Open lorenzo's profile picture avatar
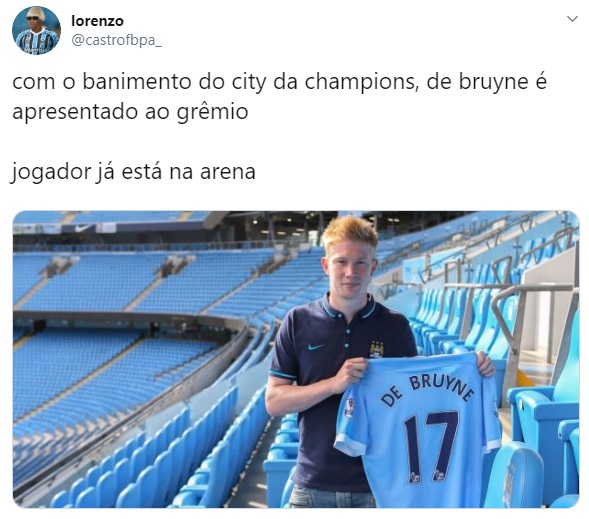 tap(36, 30)
